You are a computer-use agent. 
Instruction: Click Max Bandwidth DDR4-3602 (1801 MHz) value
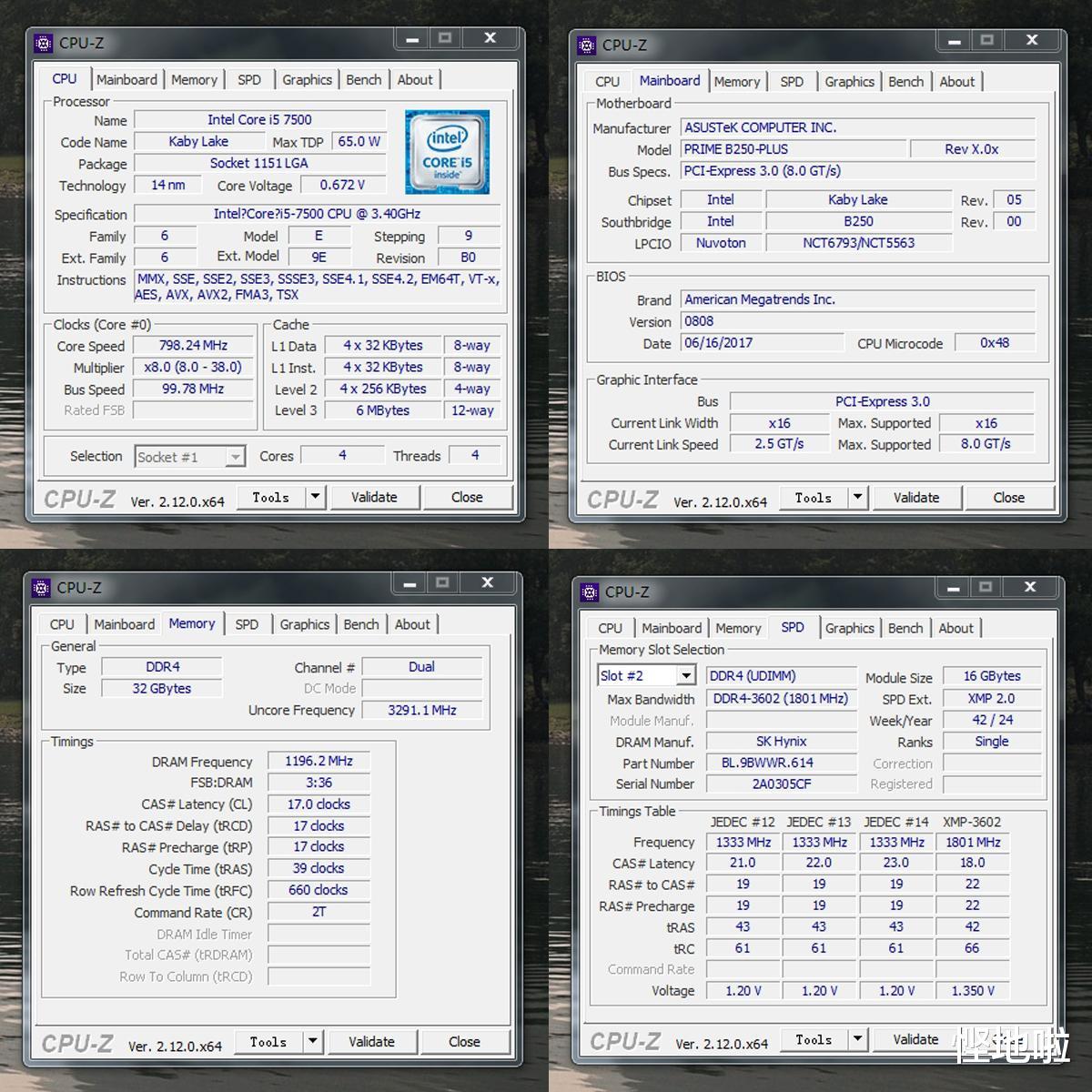pyautogui.click(x=781, y=699)
